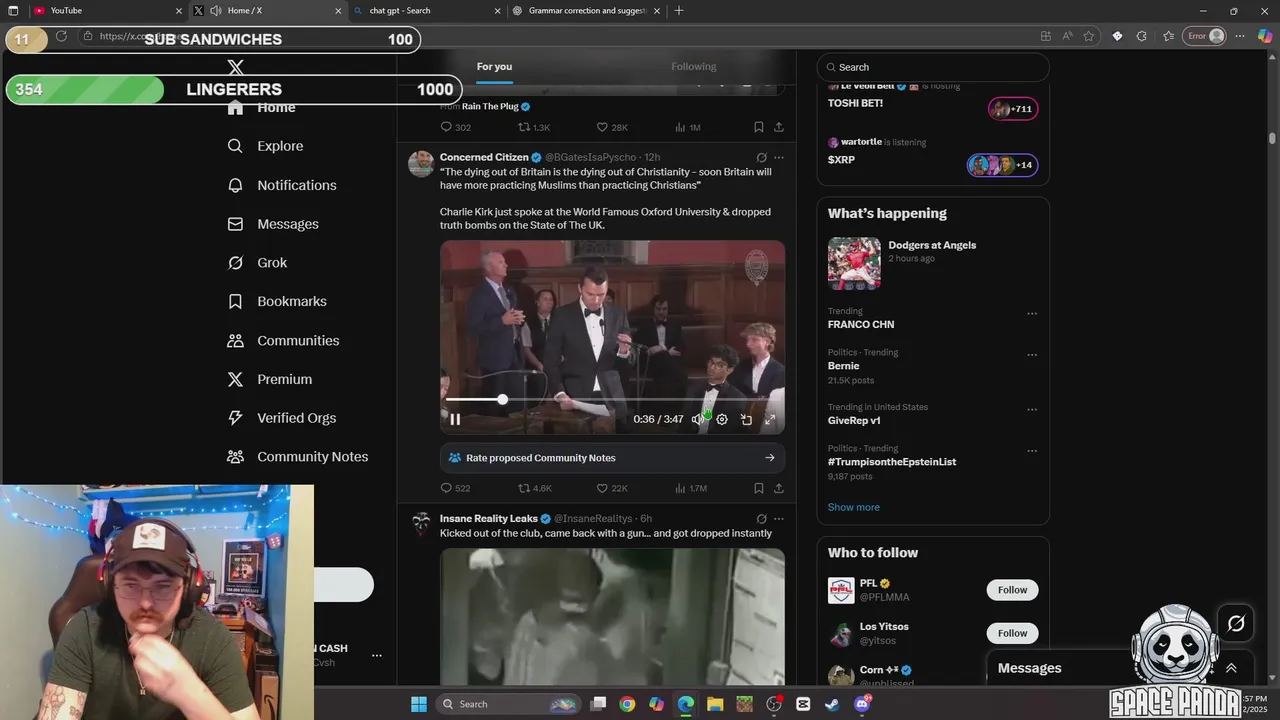1280x720 pixels.
Task: Open video settings gear
Action: [x=722, y=420]
